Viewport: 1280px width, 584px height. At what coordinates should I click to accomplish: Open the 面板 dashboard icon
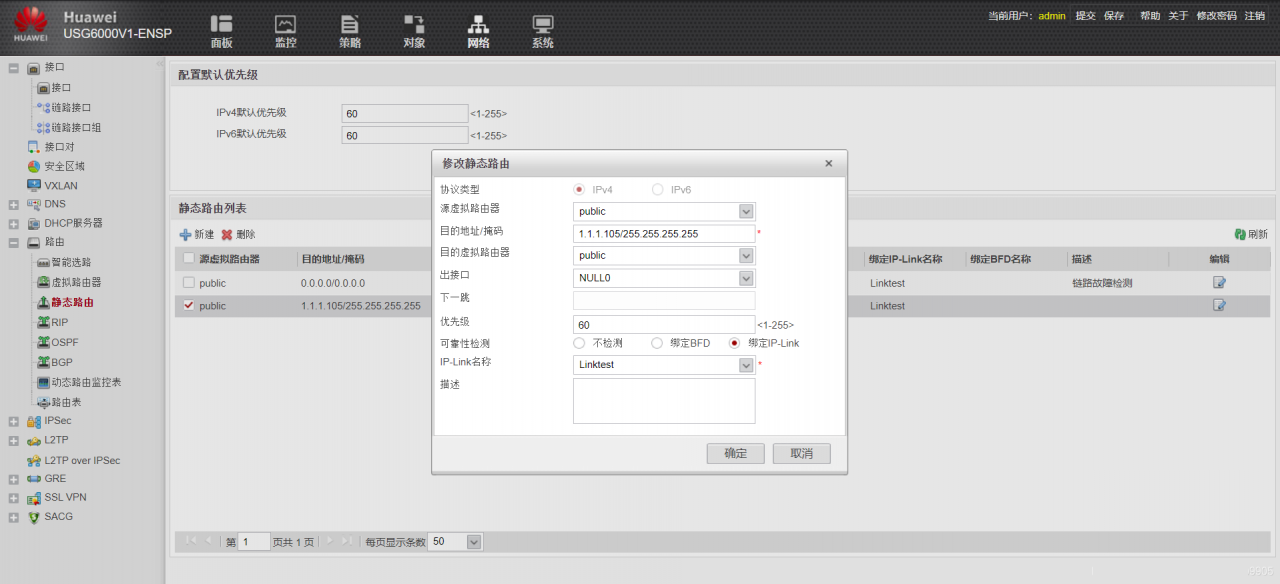221,24
